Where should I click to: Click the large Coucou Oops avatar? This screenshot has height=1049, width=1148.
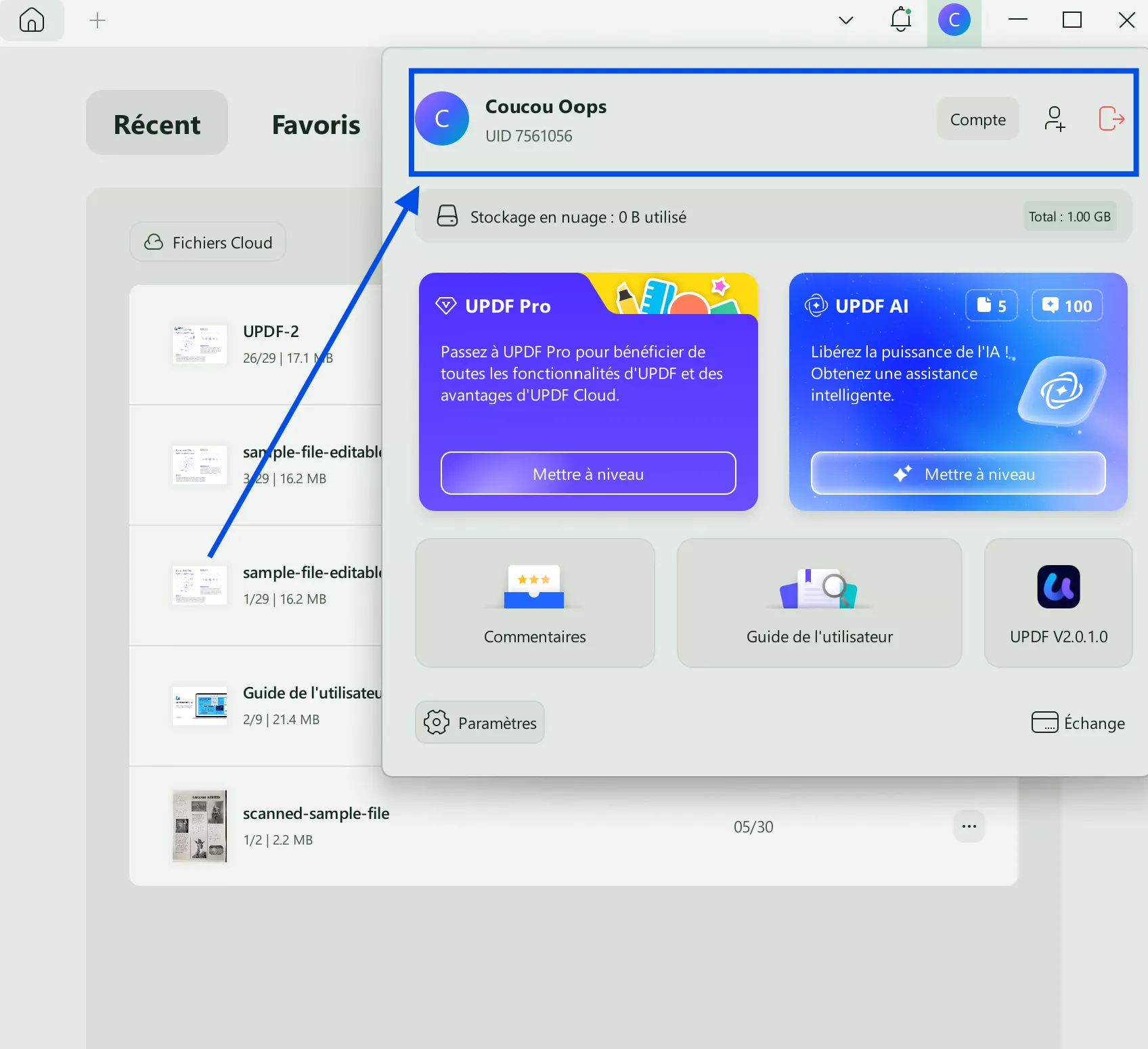tap(442, 119)
